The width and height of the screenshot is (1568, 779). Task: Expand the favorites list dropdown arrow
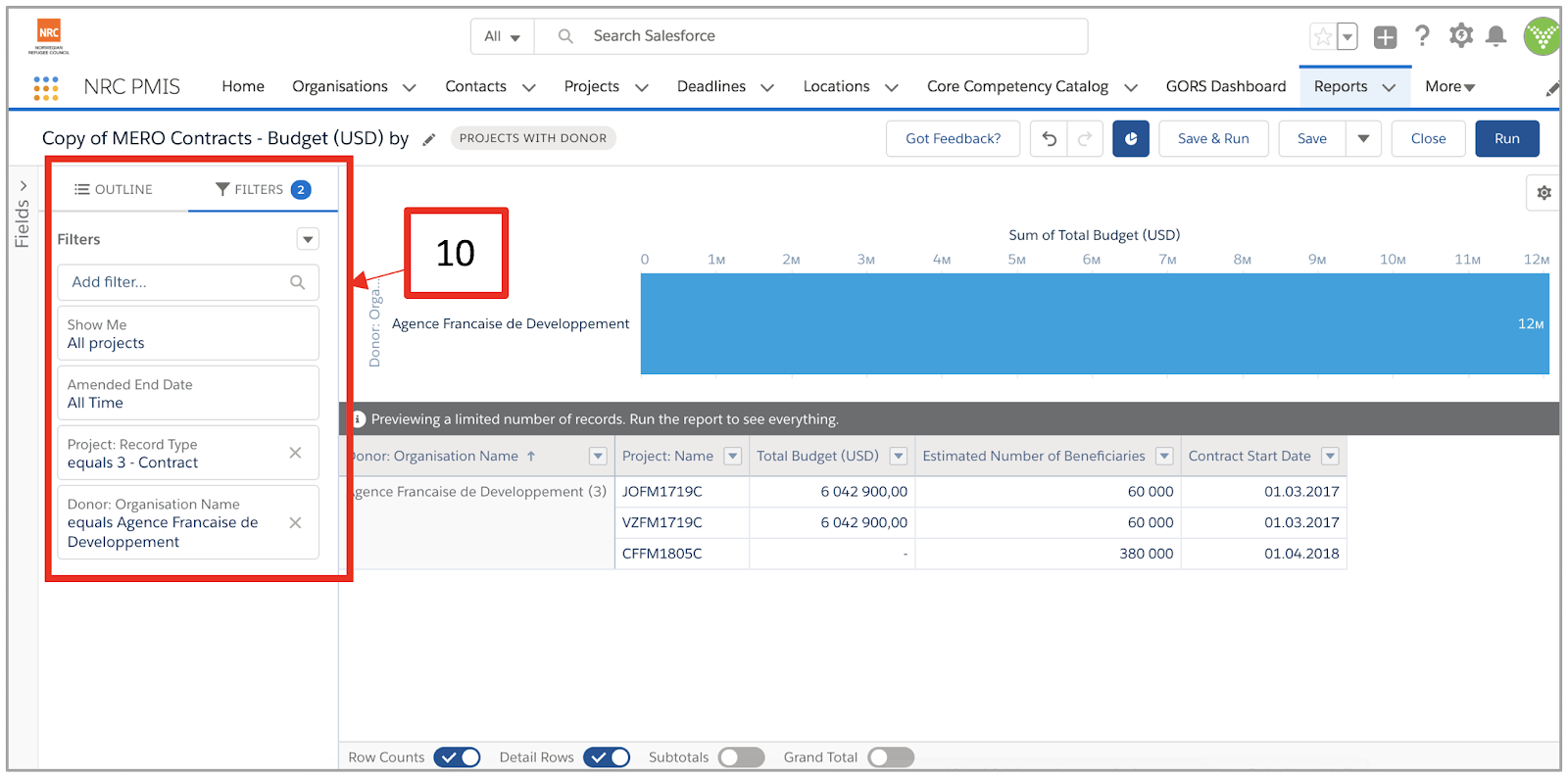1347,37
